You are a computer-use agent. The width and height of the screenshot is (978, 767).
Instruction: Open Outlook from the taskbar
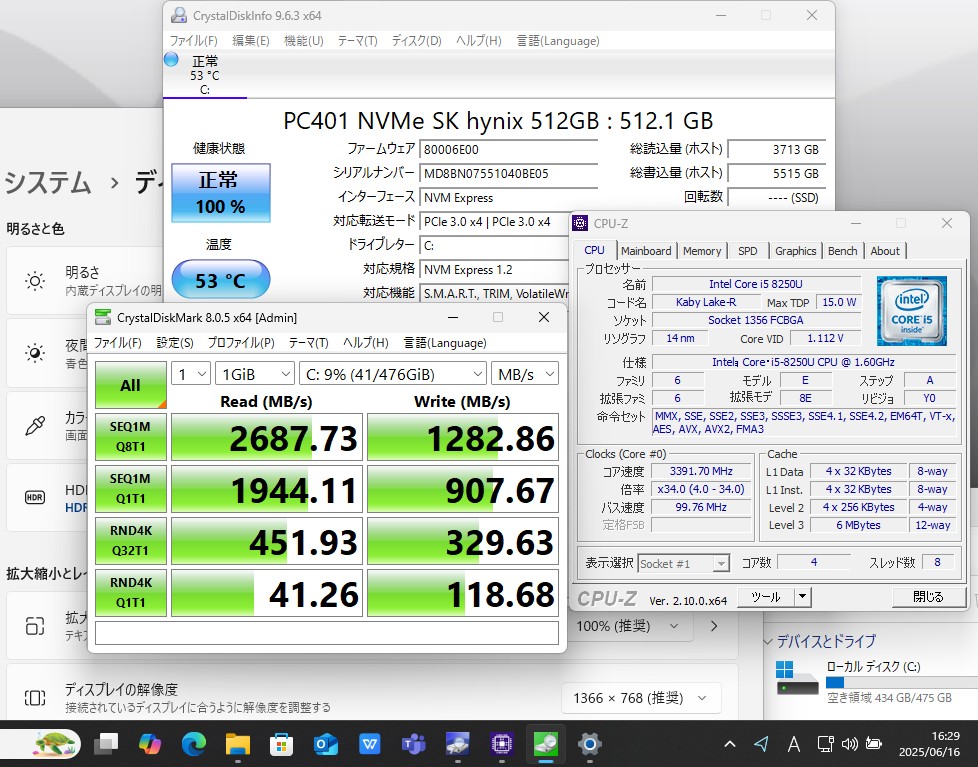[x=326, y=743]
